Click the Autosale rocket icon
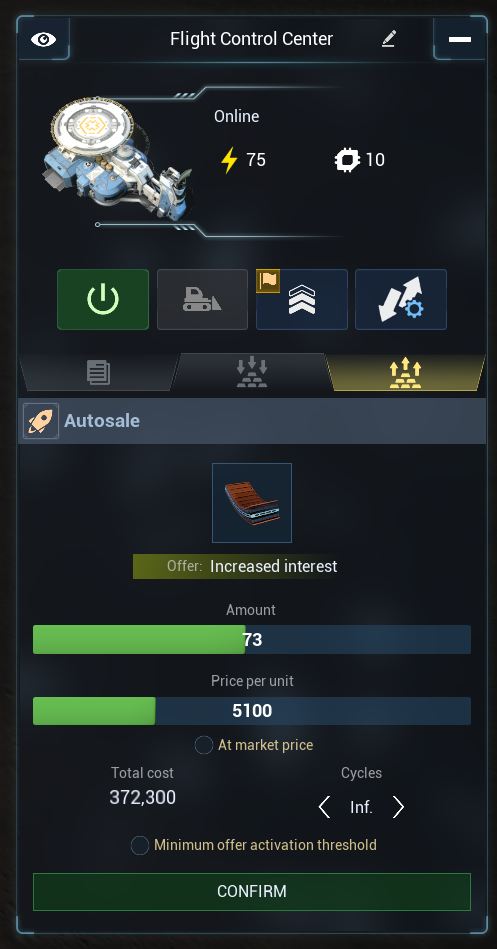The width and height of the screenshot is (497, 949). pos(41,421)
